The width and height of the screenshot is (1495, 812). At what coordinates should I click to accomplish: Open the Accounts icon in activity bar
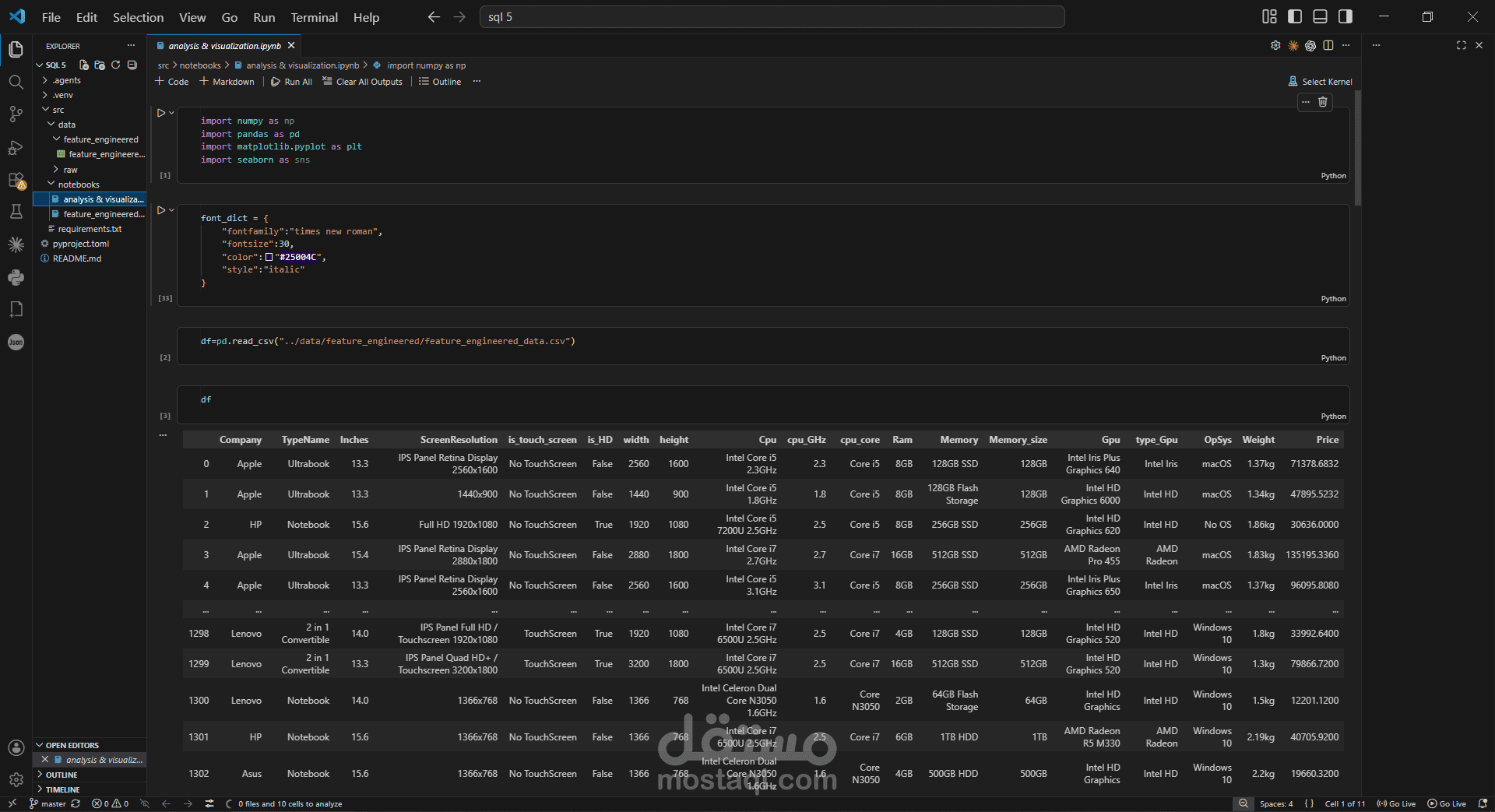coord(16,747)
